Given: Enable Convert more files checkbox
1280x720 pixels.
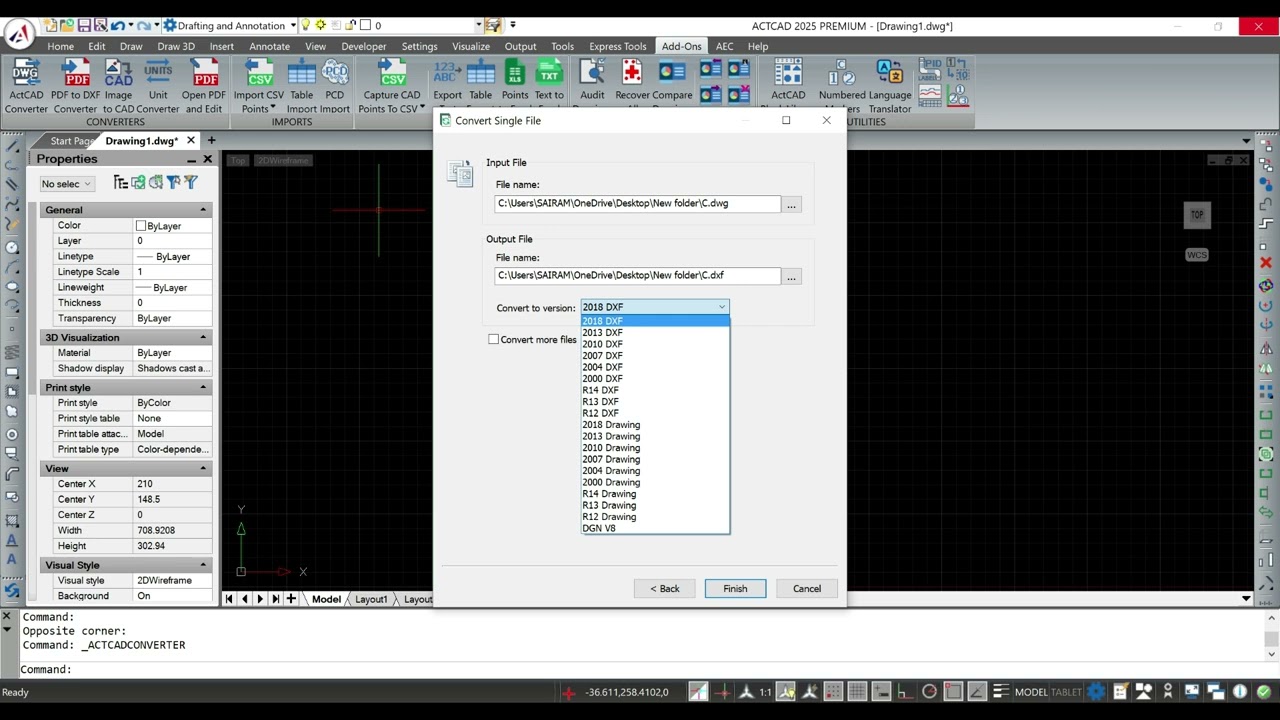Looking at the screenshot, I should point(493,340).
